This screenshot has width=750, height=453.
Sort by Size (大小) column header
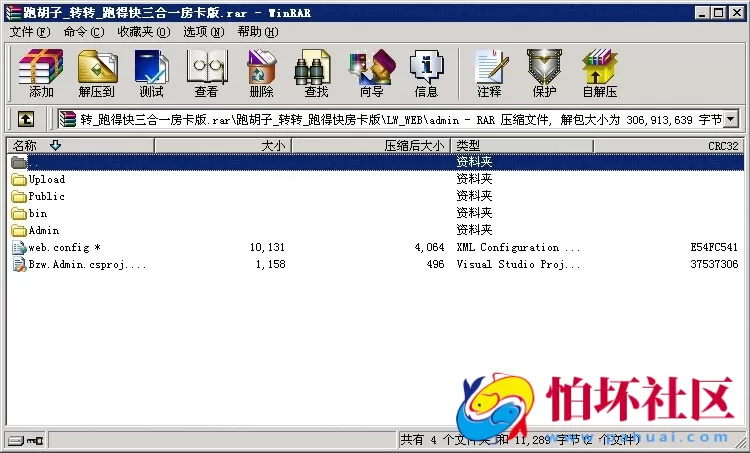(223, 145)
